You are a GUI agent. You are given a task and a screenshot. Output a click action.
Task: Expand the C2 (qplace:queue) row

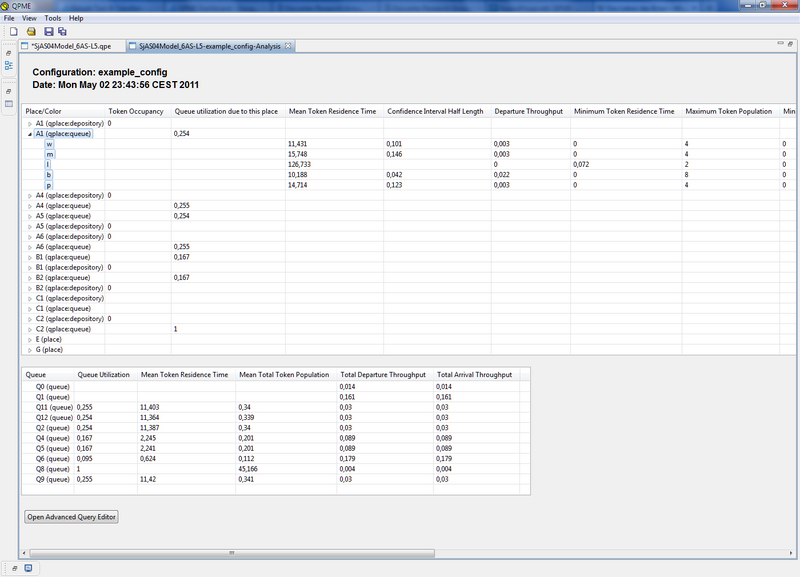[x=29, y=329]
